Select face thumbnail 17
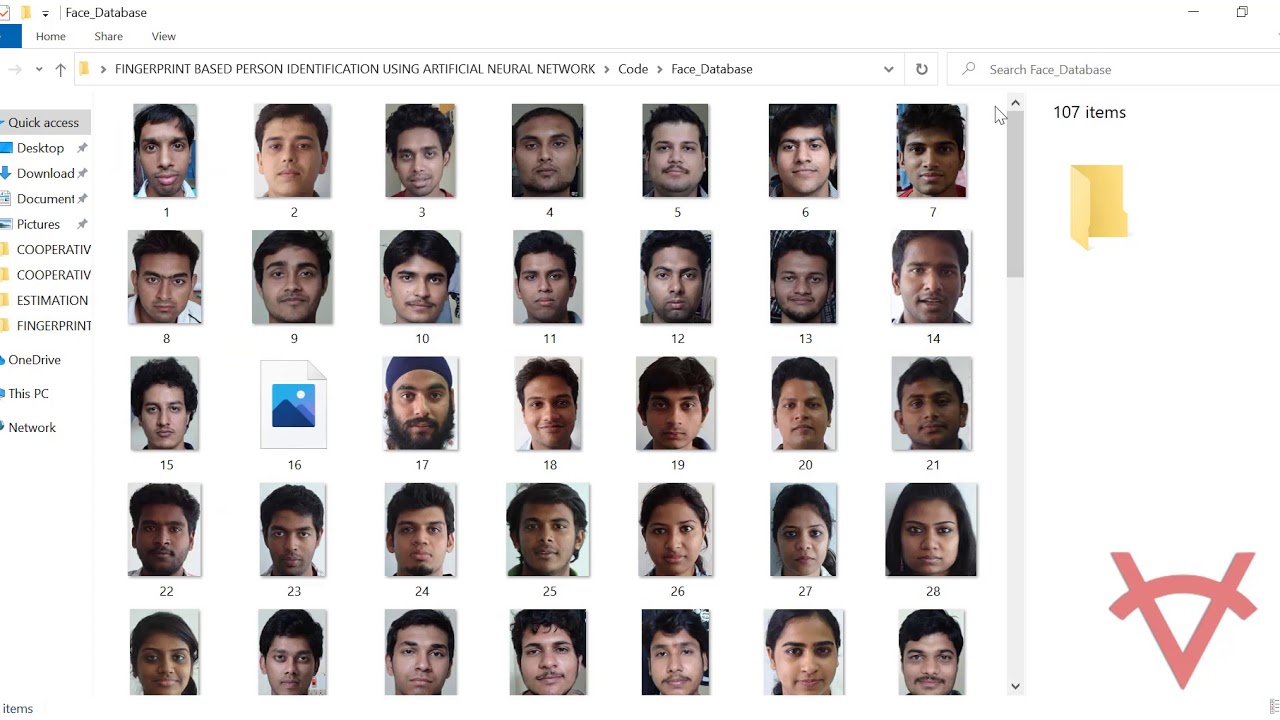This screenshot has width=1280, height=720. pos(421,404)
